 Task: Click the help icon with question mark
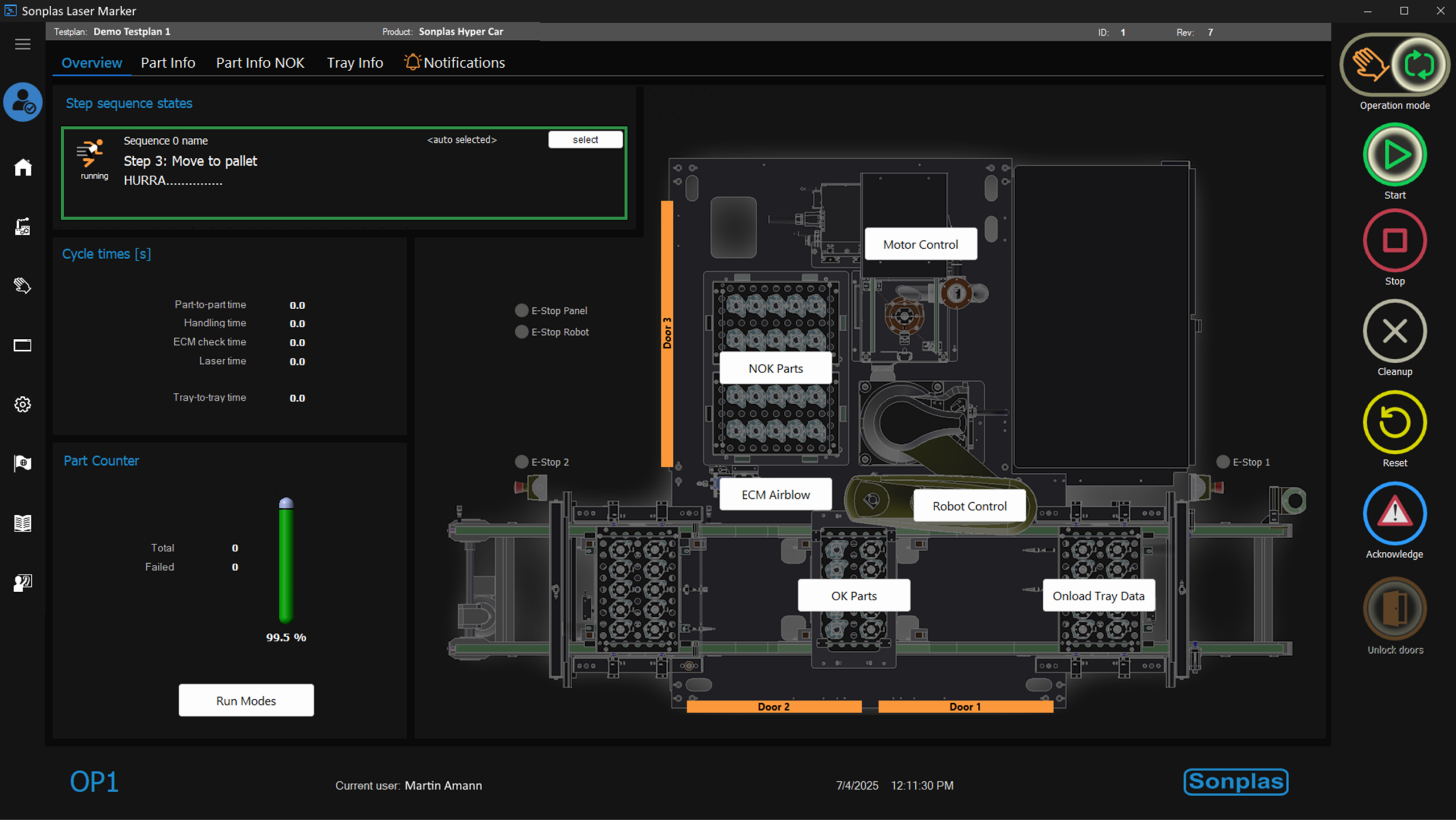(23, 583)
